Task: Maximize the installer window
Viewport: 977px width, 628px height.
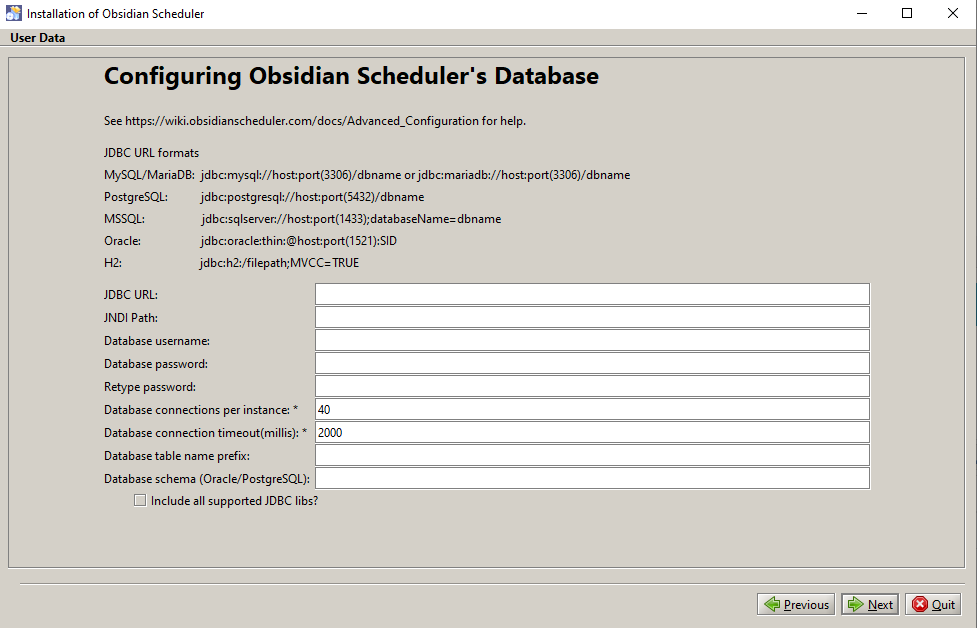Action: pos(907,13)
